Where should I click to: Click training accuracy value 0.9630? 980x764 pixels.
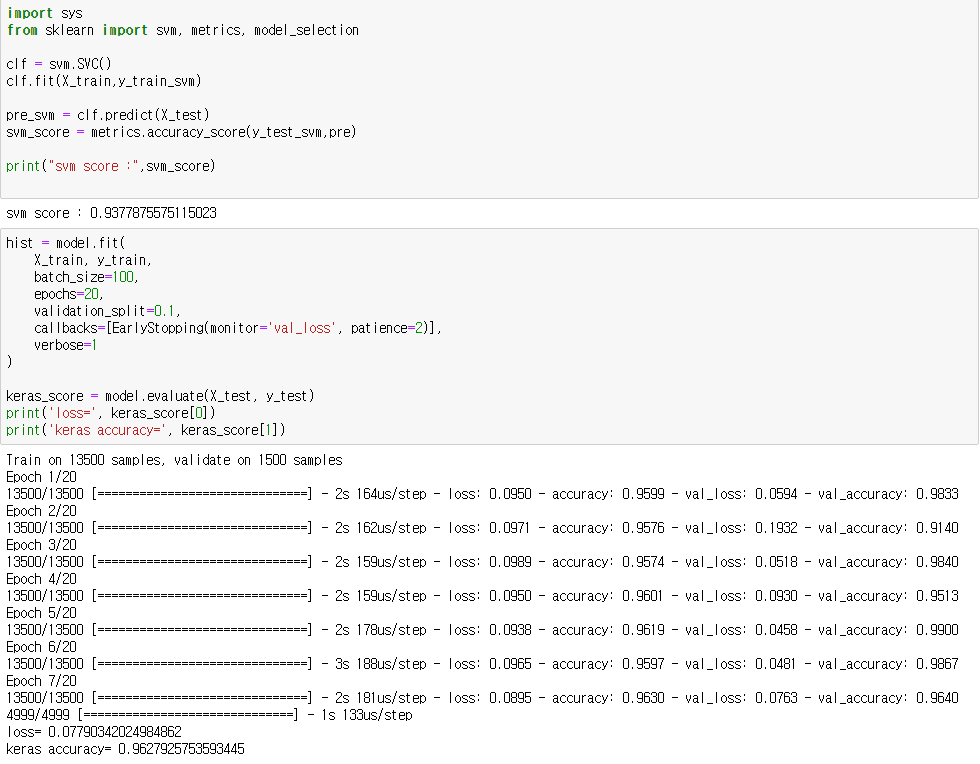coord(643,698)
